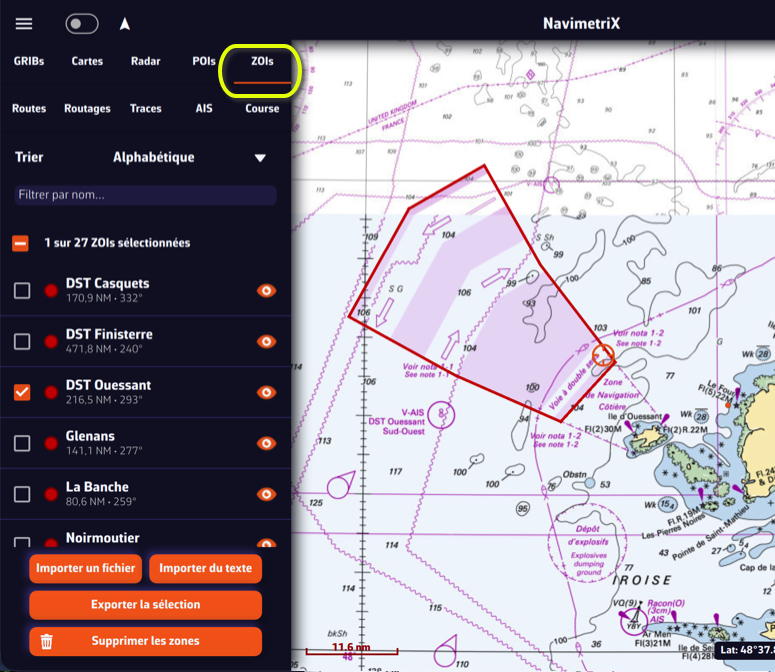Toggle the switch next to the menu icon

tap(82, 24)
